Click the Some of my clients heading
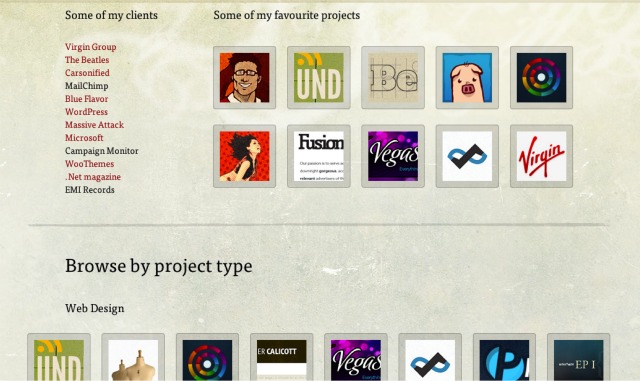Viewport: 640px width, 381px height. pyautogui.click(x=111, y=15)
